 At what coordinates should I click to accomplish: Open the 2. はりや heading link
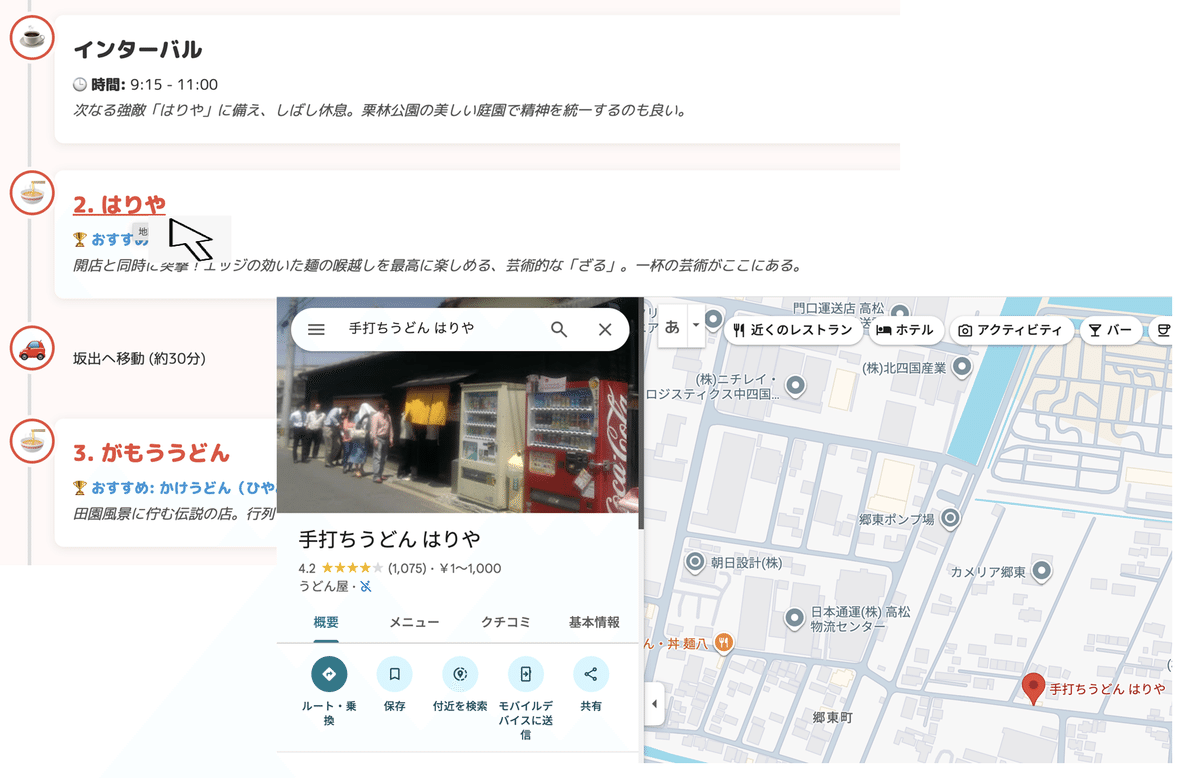tap(119, 204)
